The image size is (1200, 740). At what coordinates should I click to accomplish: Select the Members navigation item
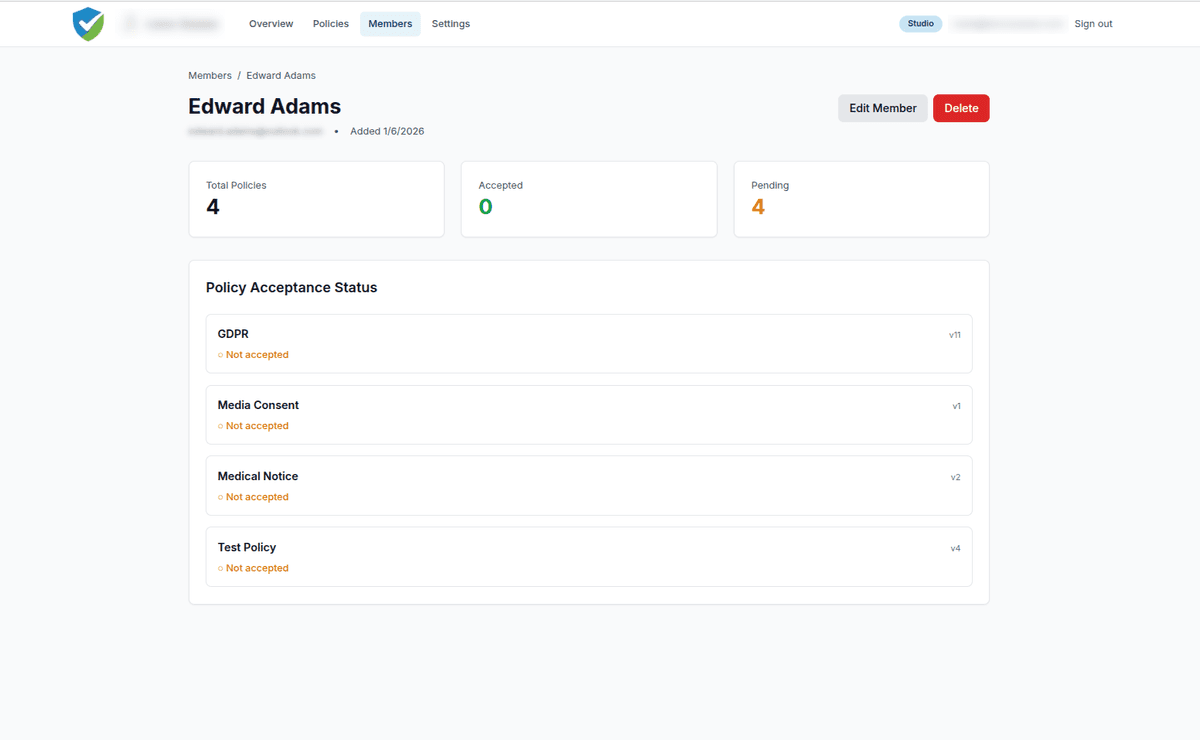[x=390, y=23]
